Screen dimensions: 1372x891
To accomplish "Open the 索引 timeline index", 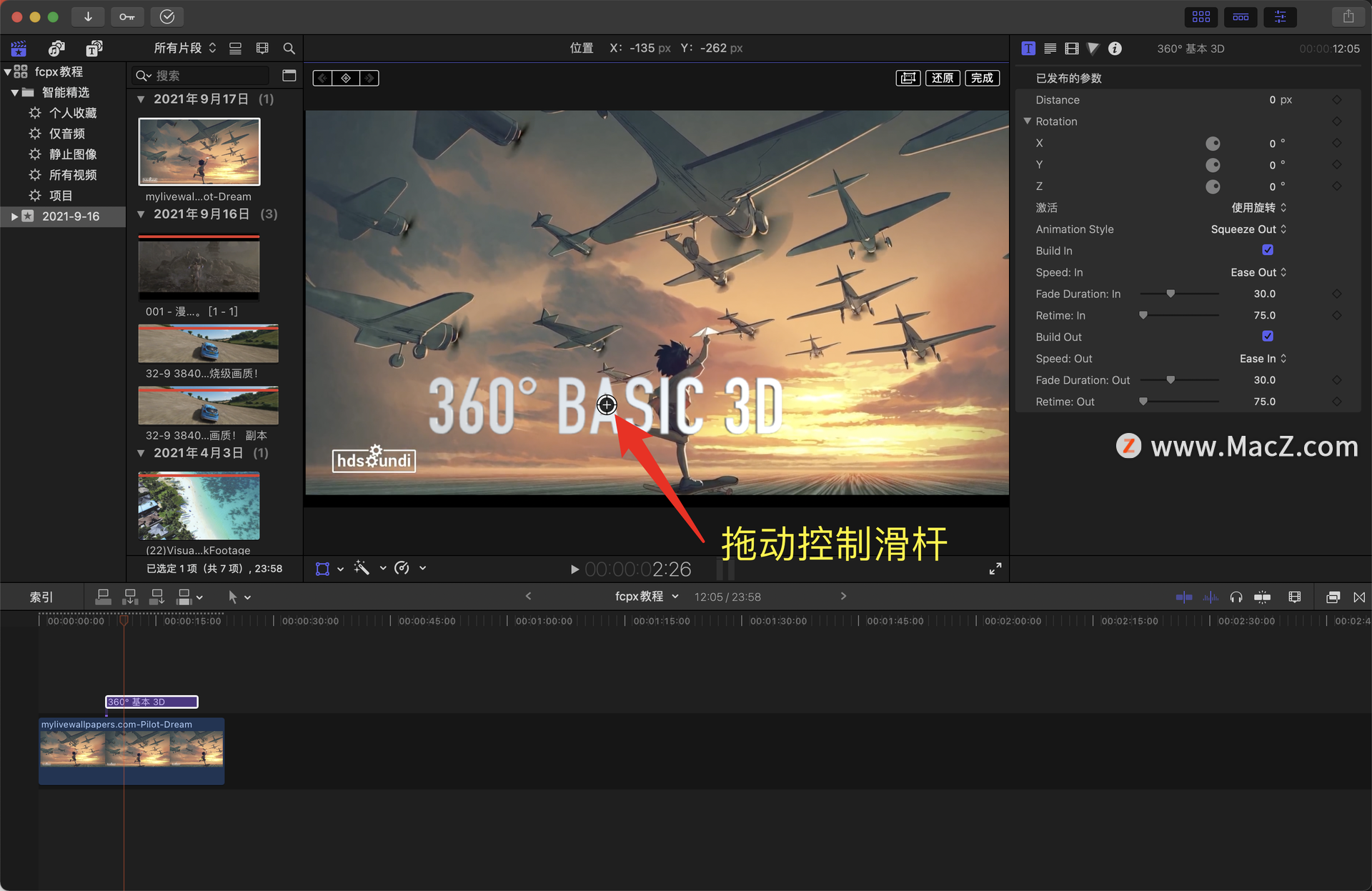I will tap(41, 597).
